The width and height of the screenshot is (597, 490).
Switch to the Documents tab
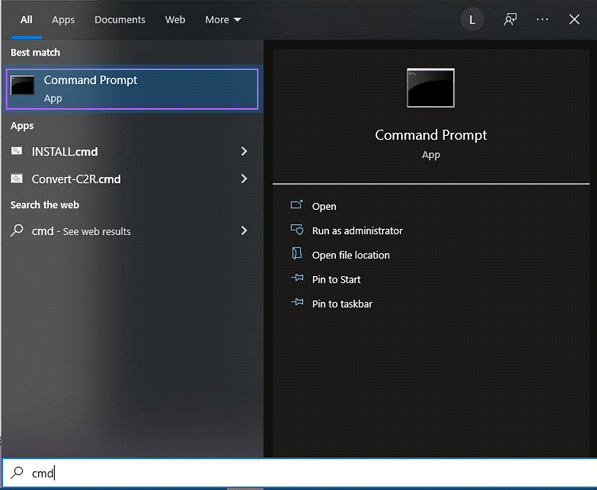[120, 20]
